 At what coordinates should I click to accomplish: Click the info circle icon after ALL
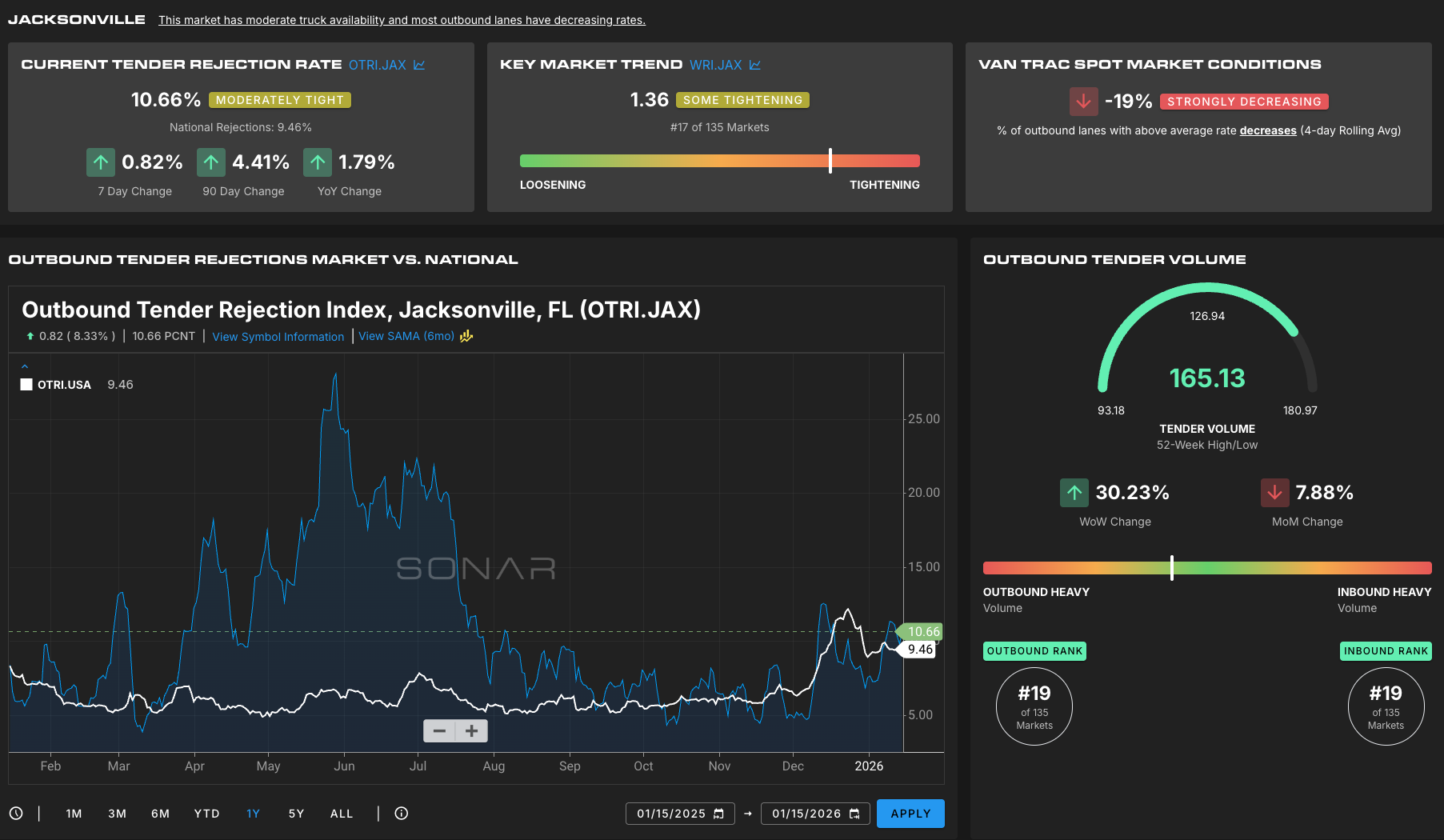click(x=402, y=814)
